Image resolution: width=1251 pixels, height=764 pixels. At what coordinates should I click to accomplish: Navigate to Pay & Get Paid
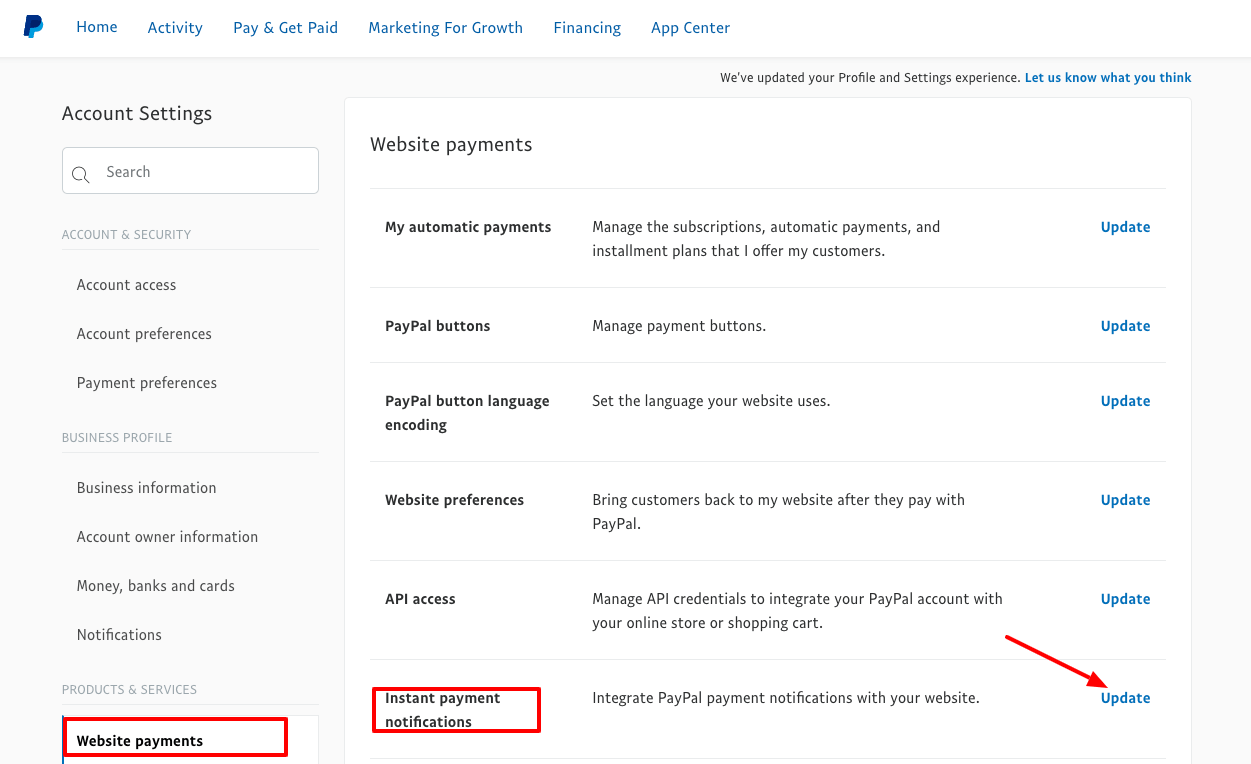pyautogui.click(x=285, y=27)
